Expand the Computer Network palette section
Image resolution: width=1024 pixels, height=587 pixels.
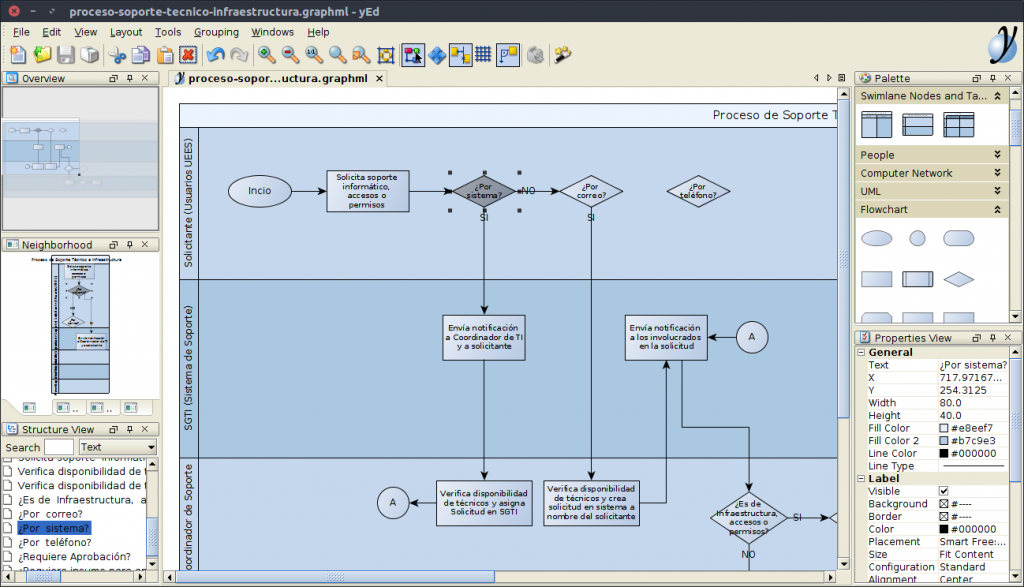point(997,173)
